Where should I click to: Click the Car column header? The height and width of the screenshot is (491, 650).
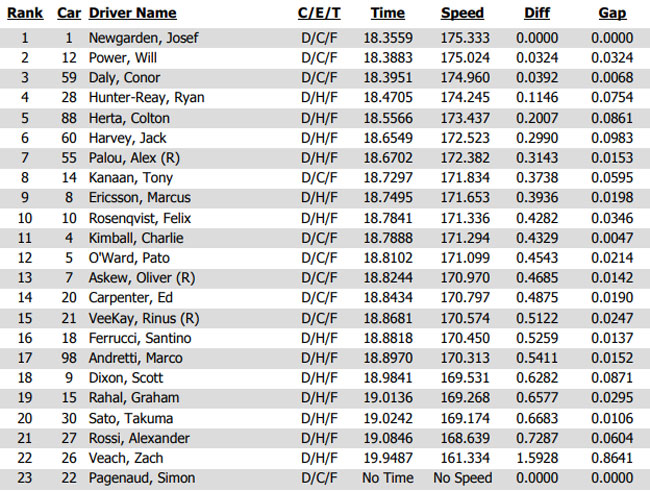click(69, 13)
